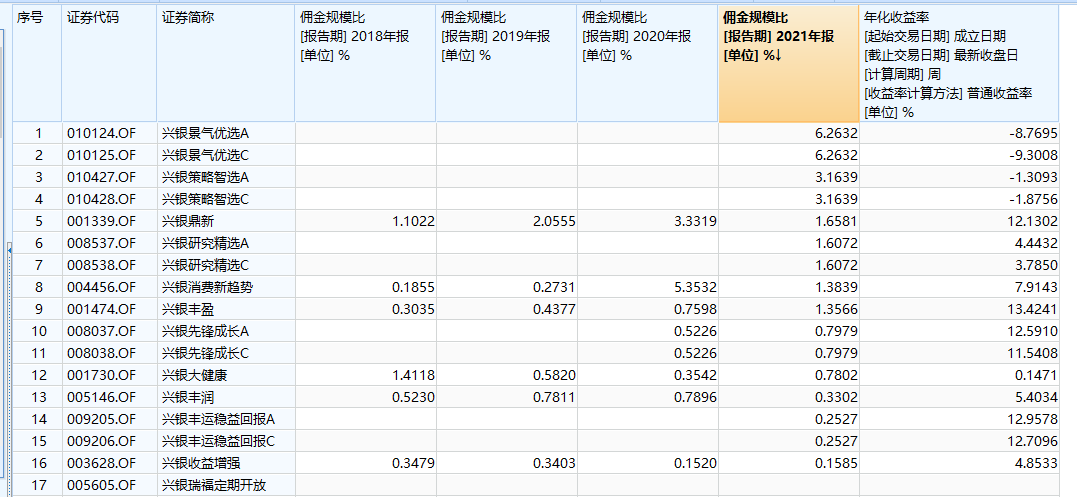Click the 证券简称 column header

coord(226,64)
